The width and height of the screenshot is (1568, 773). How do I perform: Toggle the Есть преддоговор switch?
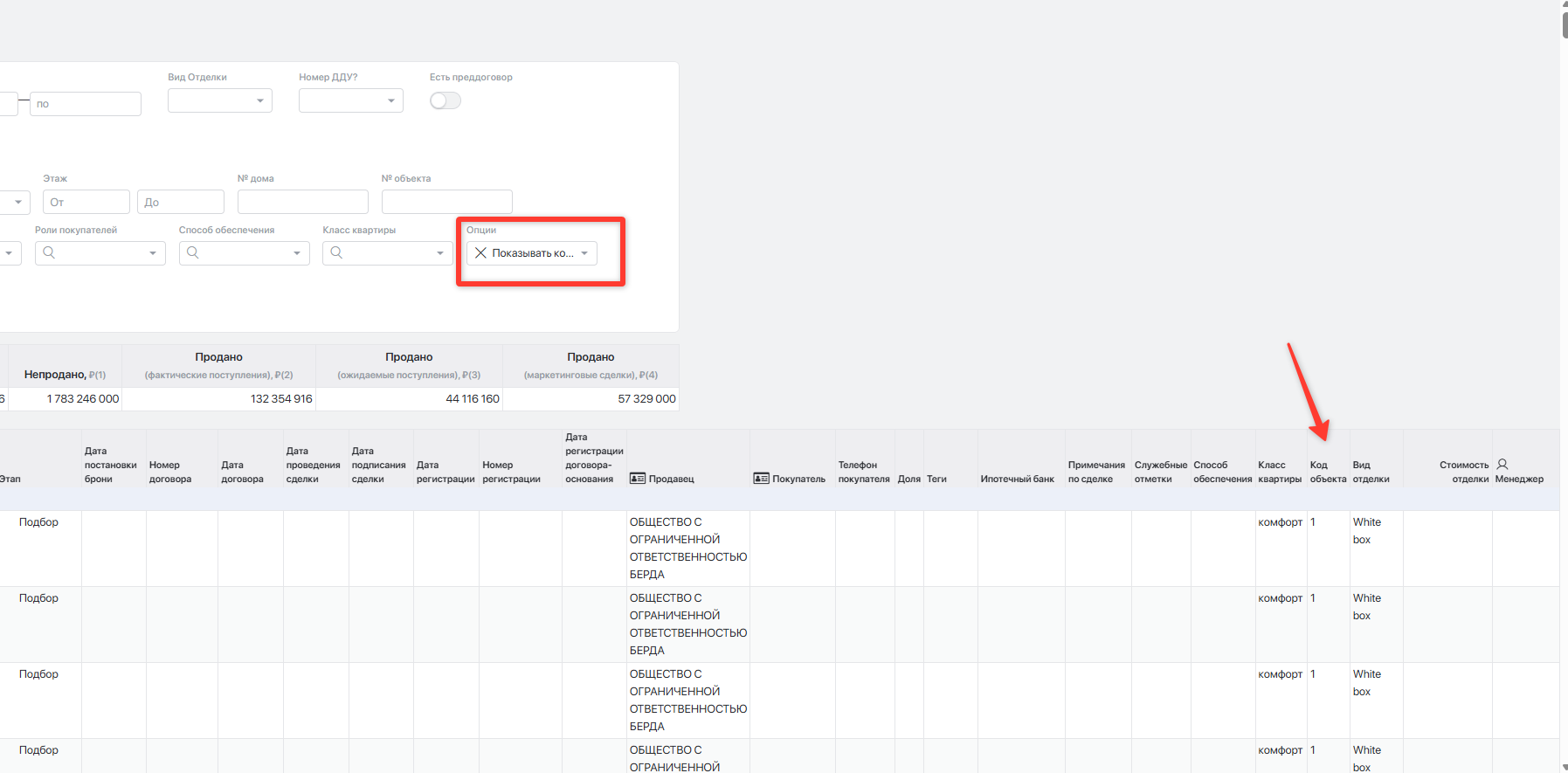(x=446, y=100)
